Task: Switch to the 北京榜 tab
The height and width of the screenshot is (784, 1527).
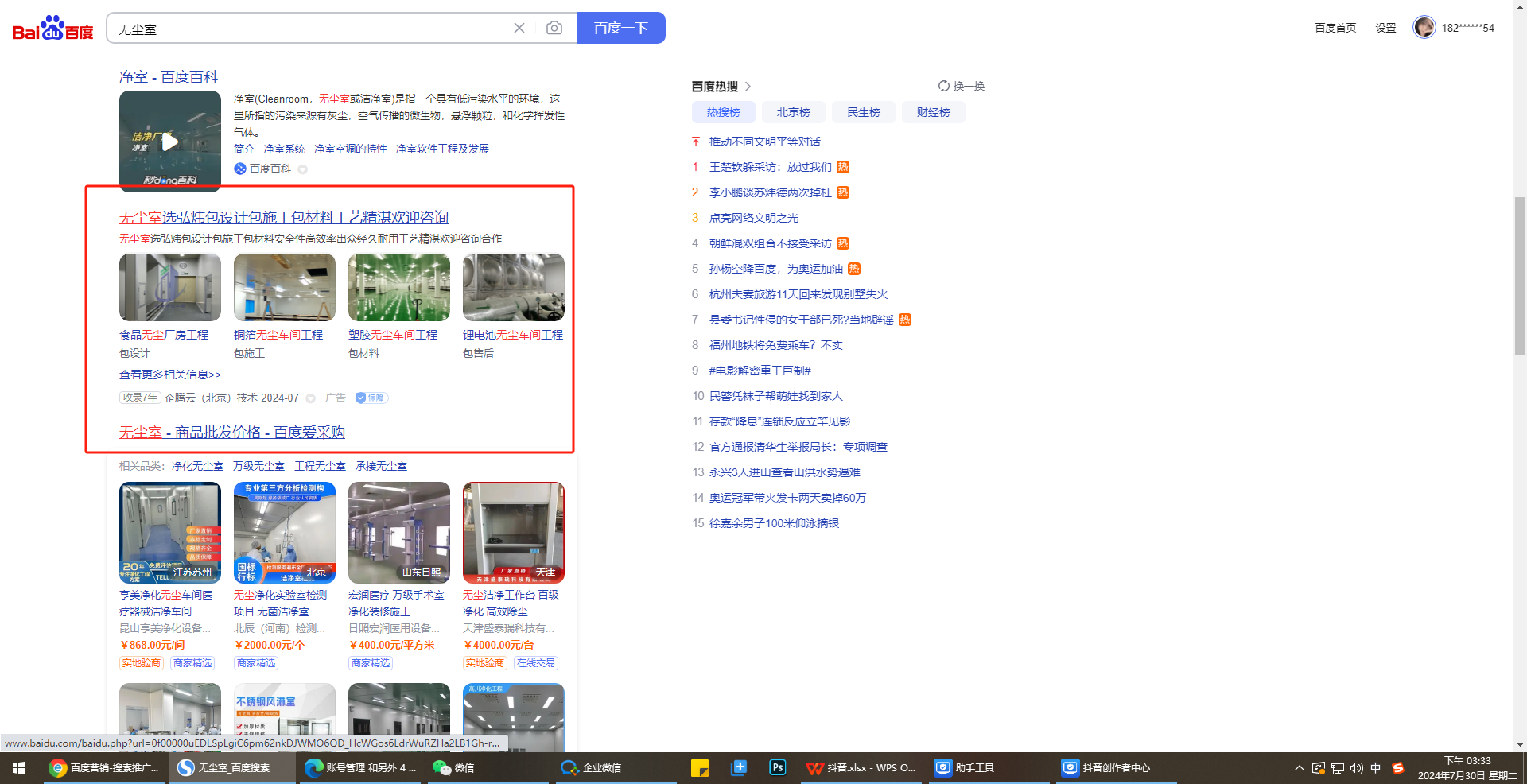Action: [793, 112]
